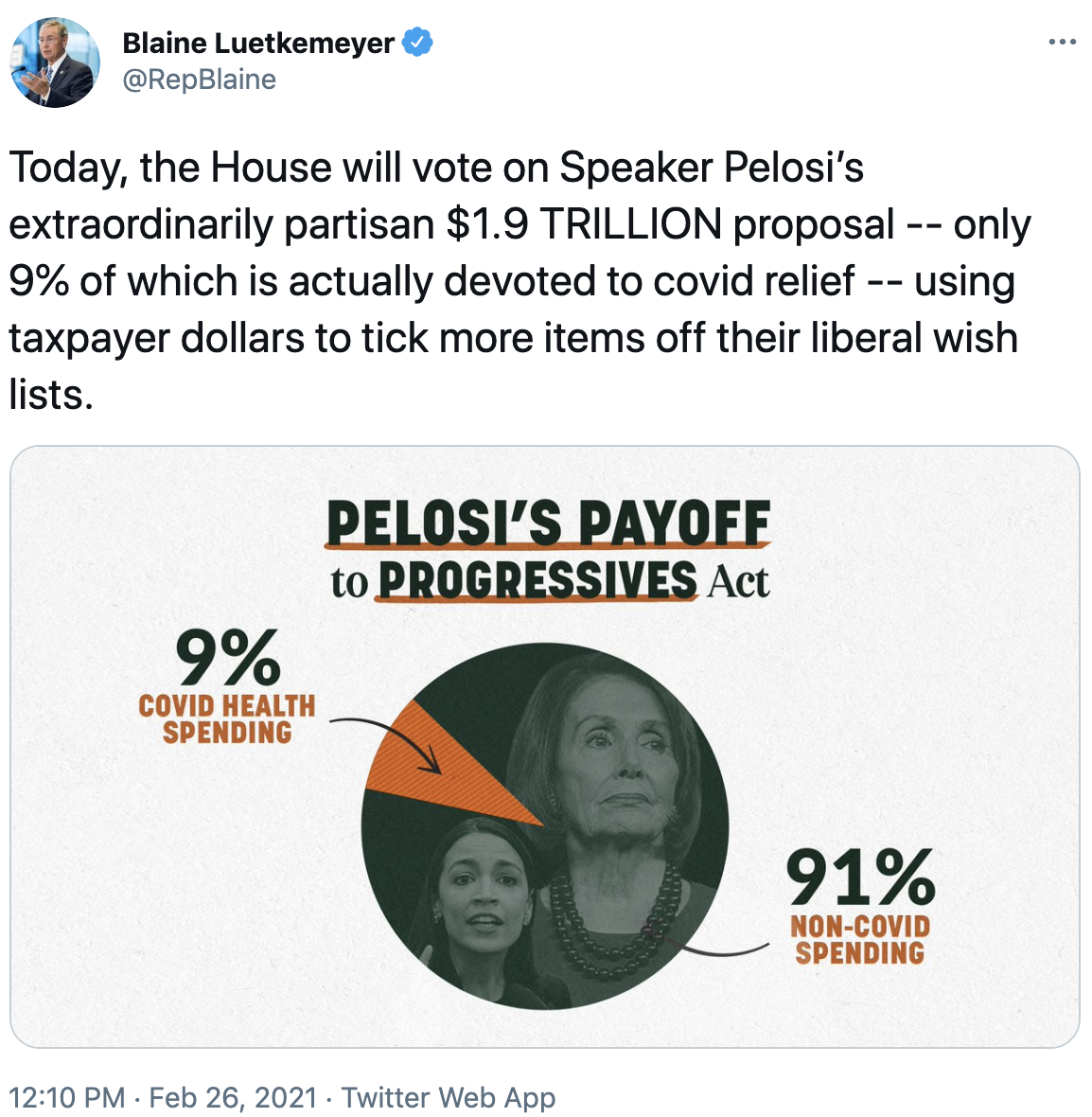The width and height of the screenshot is (1092, 1117).
Task: Click the "to PROGRESSIVES Act" subtitle
Action: 550,580
